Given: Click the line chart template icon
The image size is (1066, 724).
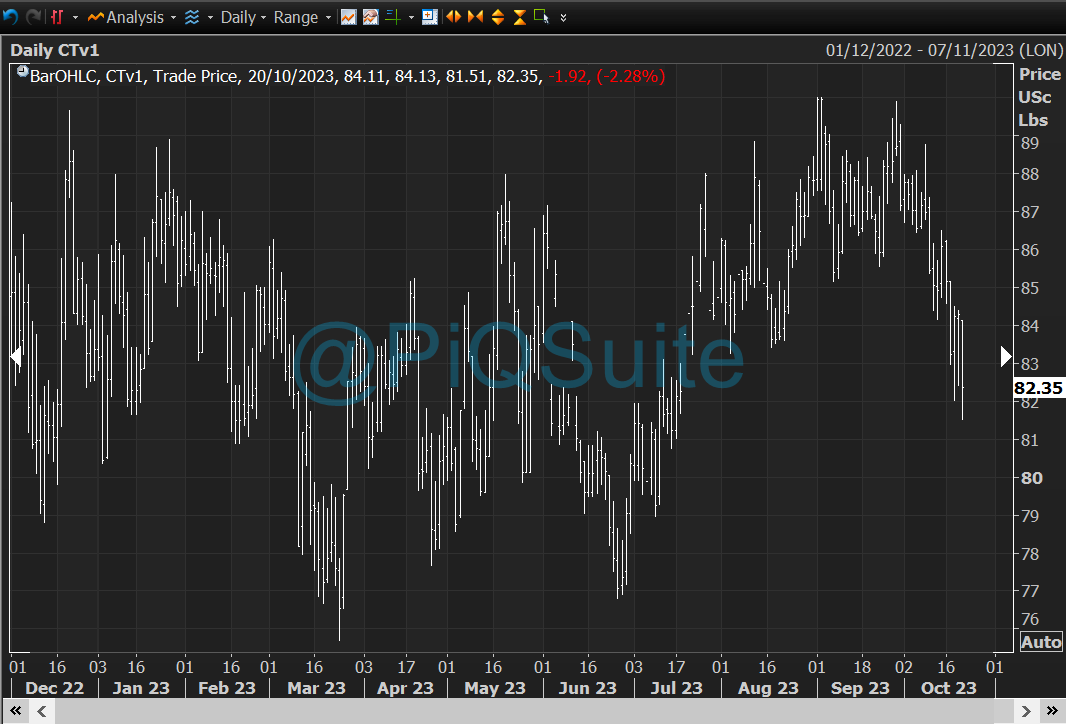Looking at the screenshot, I should click(348, 17).
